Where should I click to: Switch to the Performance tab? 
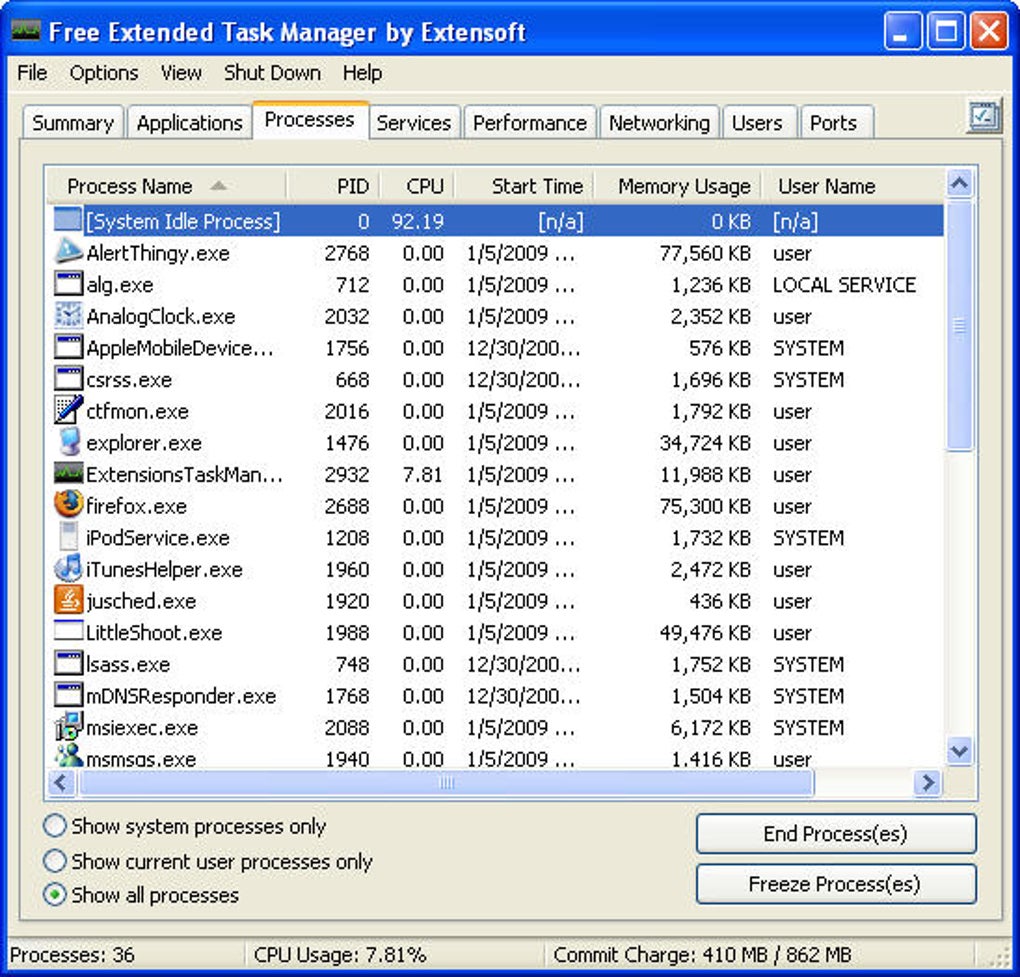[530, 122]
